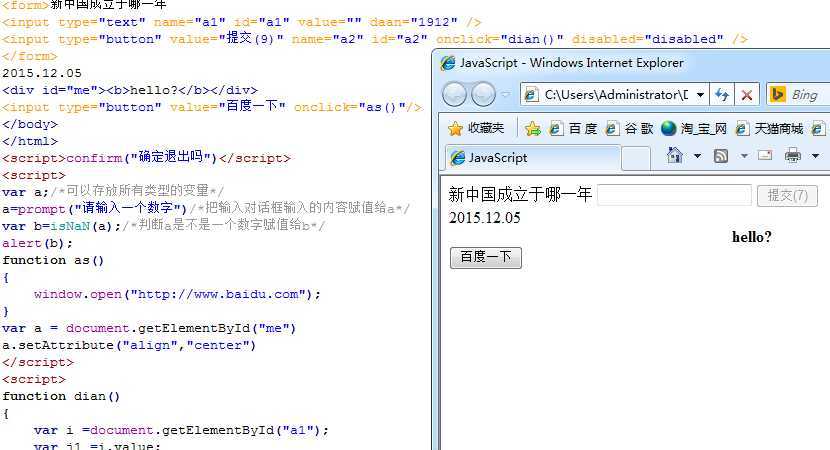830x450 pixels.
Task: Open the 淘_宝_网 favorites link
Action: pos(694,129)
